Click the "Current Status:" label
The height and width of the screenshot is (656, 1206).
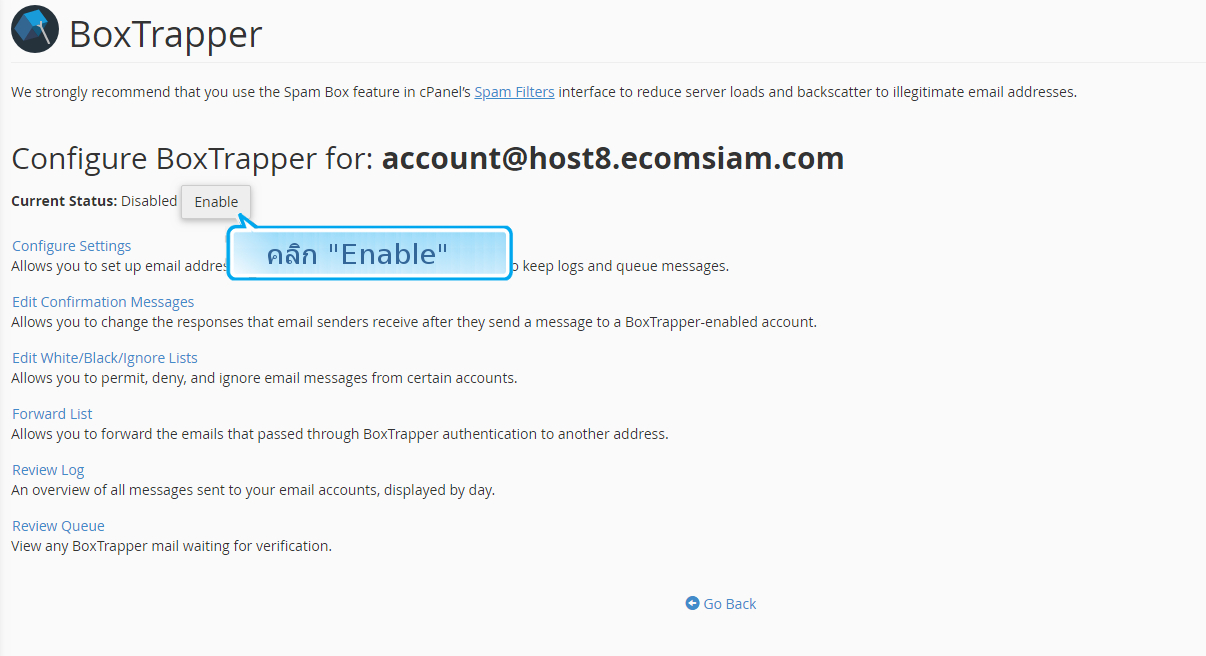click(64, 201)
